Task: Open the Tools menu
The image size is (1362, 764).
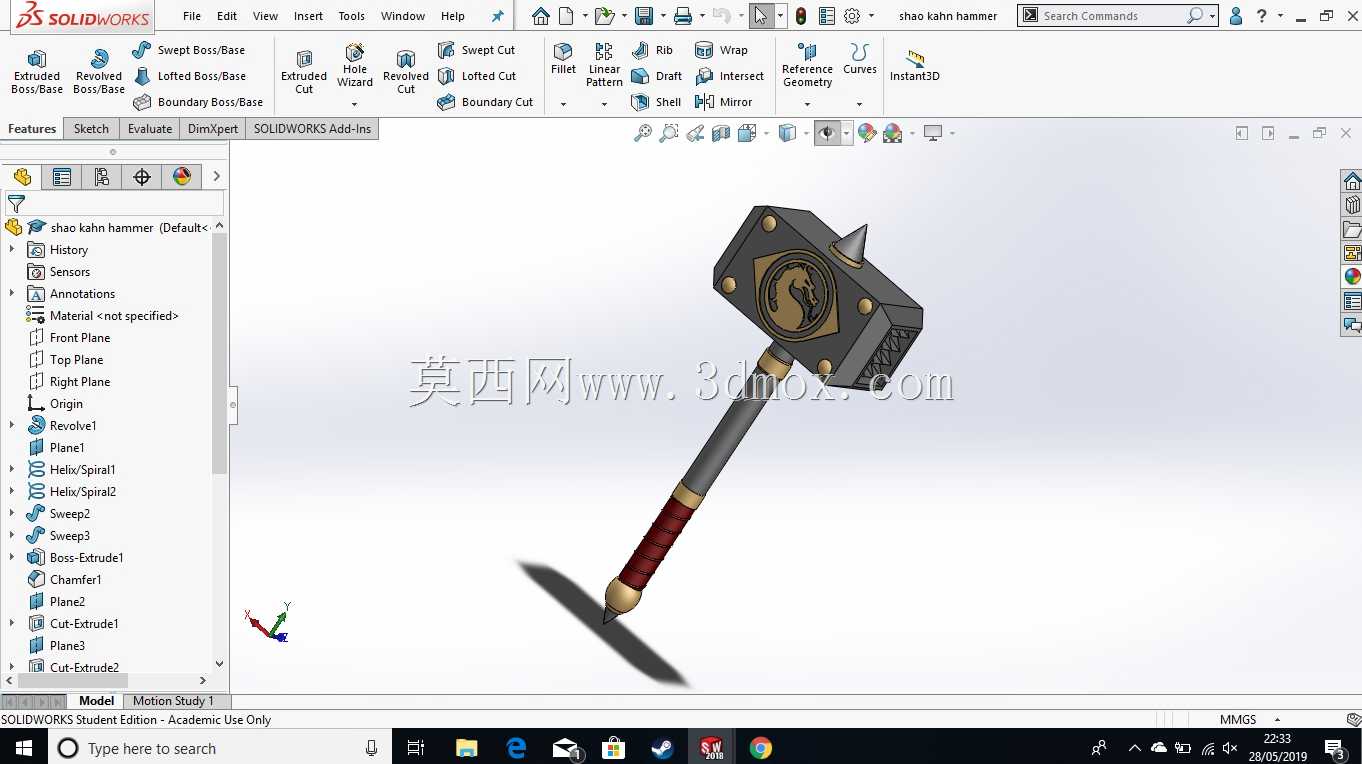Action: pos(352,16)
